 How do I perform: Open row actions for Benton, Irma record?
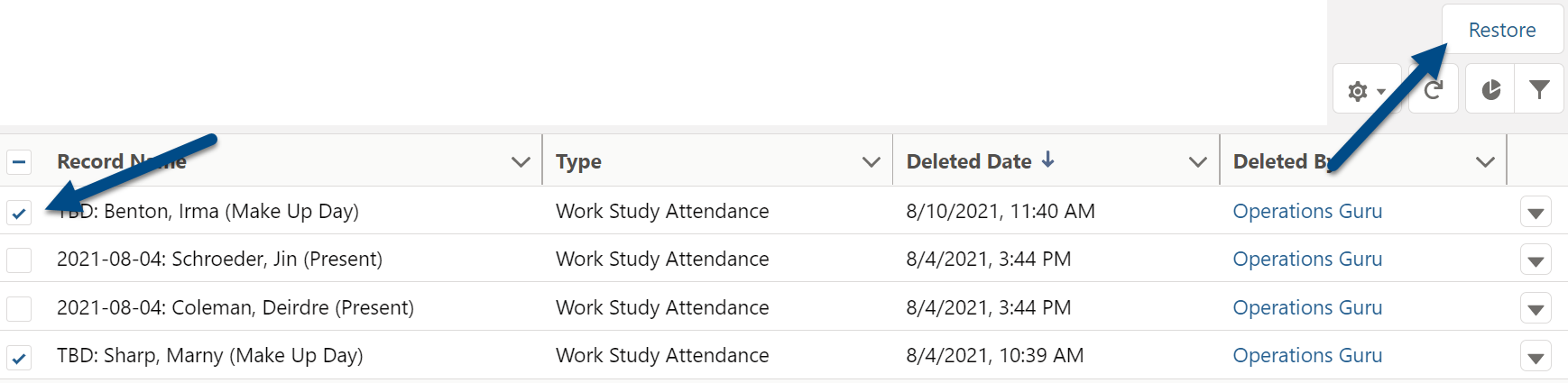[1536, 213]
